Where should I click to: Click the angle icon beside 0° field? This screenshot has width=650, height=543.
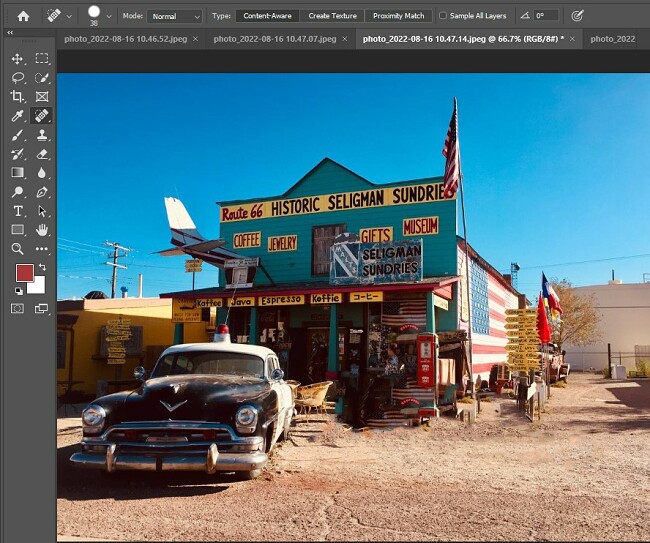525,16
